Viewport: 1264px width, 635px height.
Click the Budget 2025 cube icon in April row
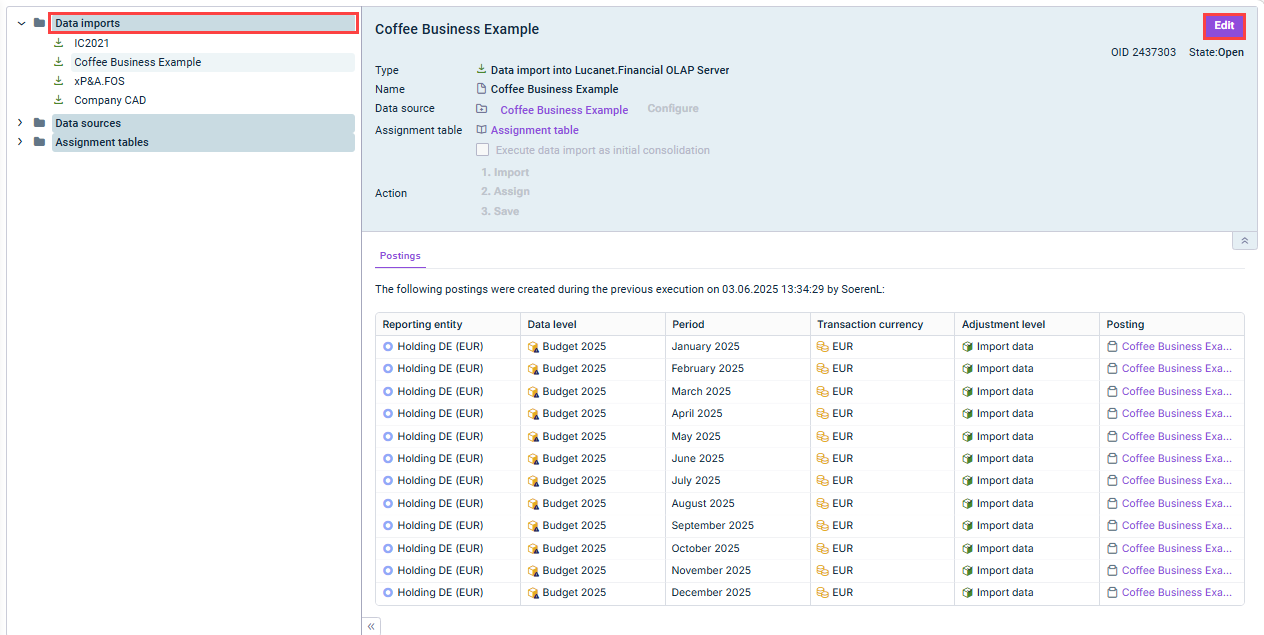534,414
